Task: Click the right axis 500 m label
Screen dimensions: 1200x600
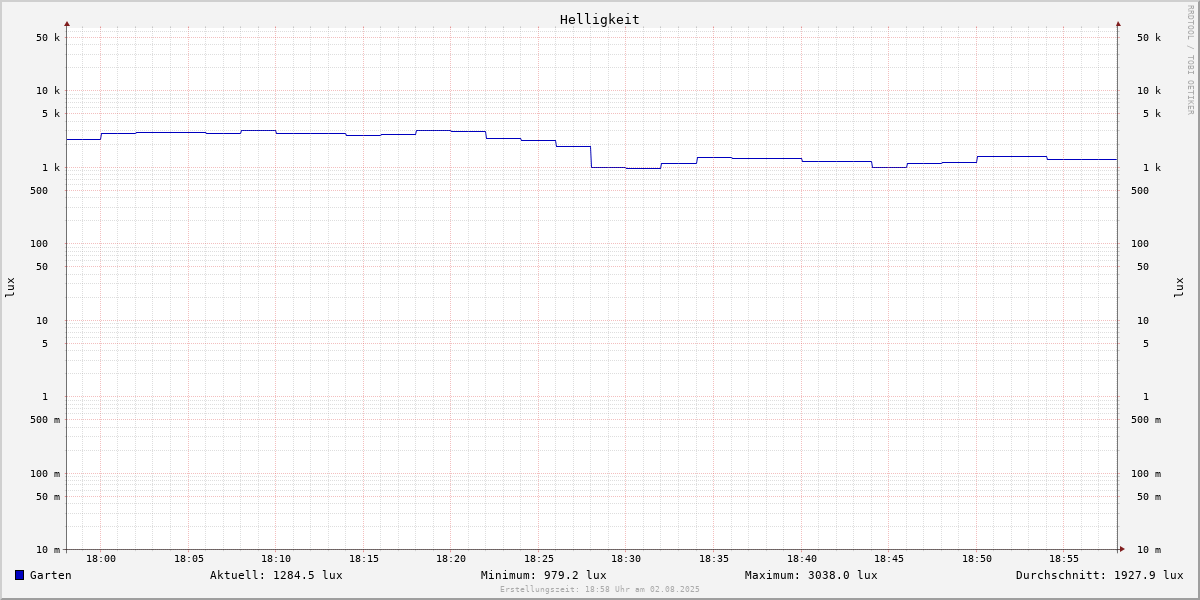Action: tap(1146, 420)
